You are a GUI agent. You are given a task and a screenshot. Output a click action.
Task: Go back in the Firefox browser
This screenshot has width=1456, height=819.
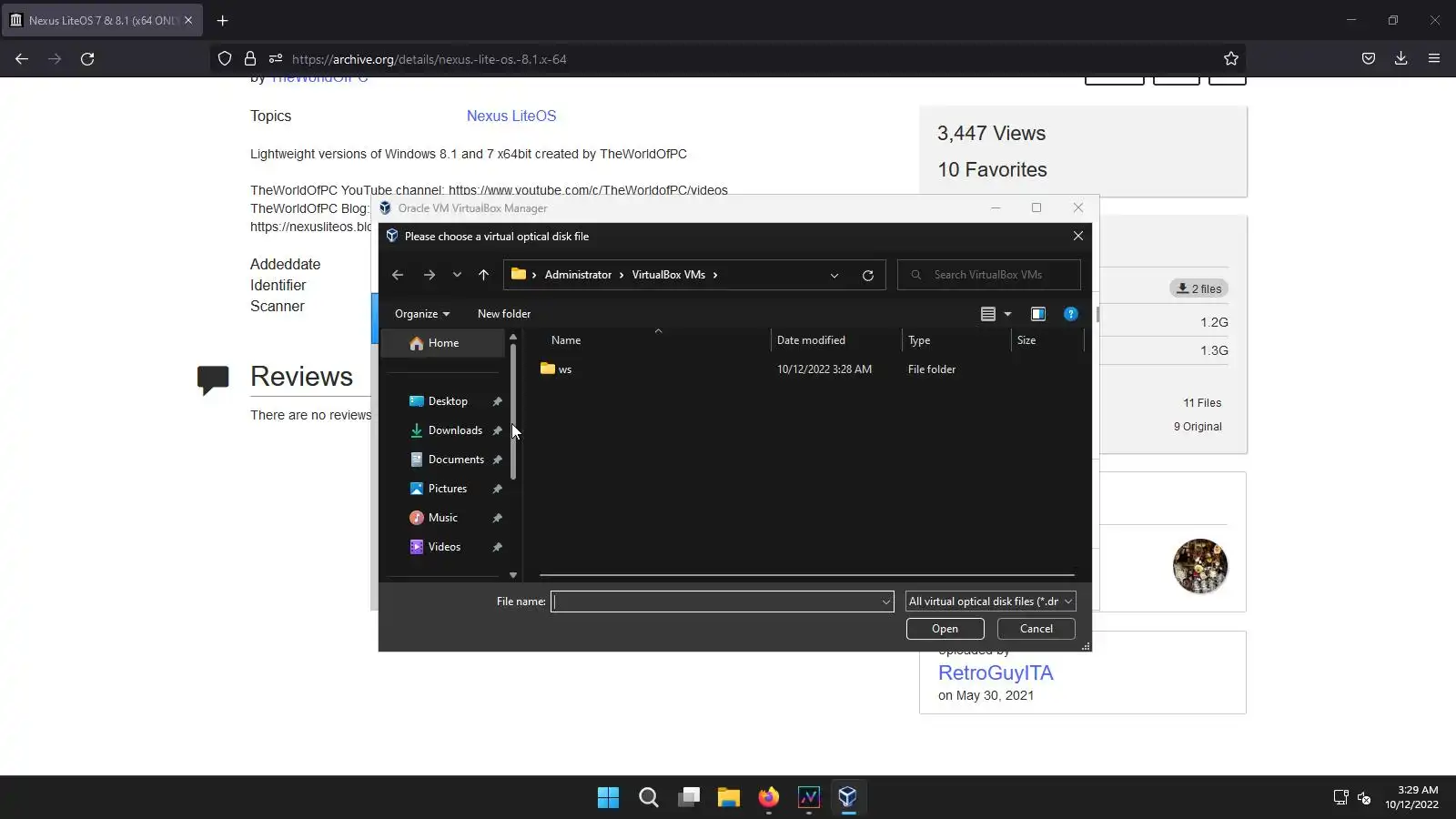click(x=22, y=59)
